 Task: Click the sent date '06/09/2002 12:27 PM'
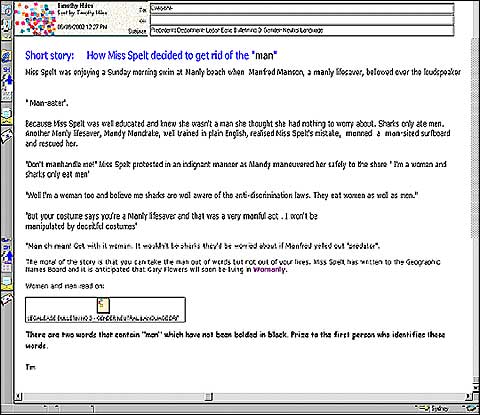point(82,27)
